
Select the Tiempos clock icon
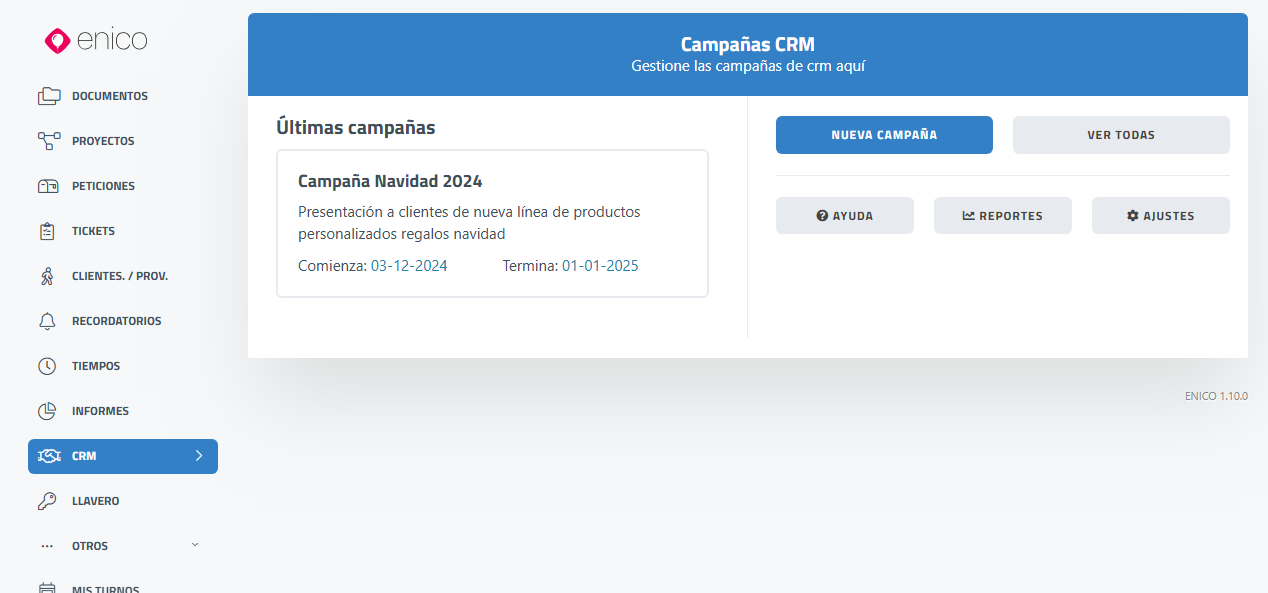[48, 366]
